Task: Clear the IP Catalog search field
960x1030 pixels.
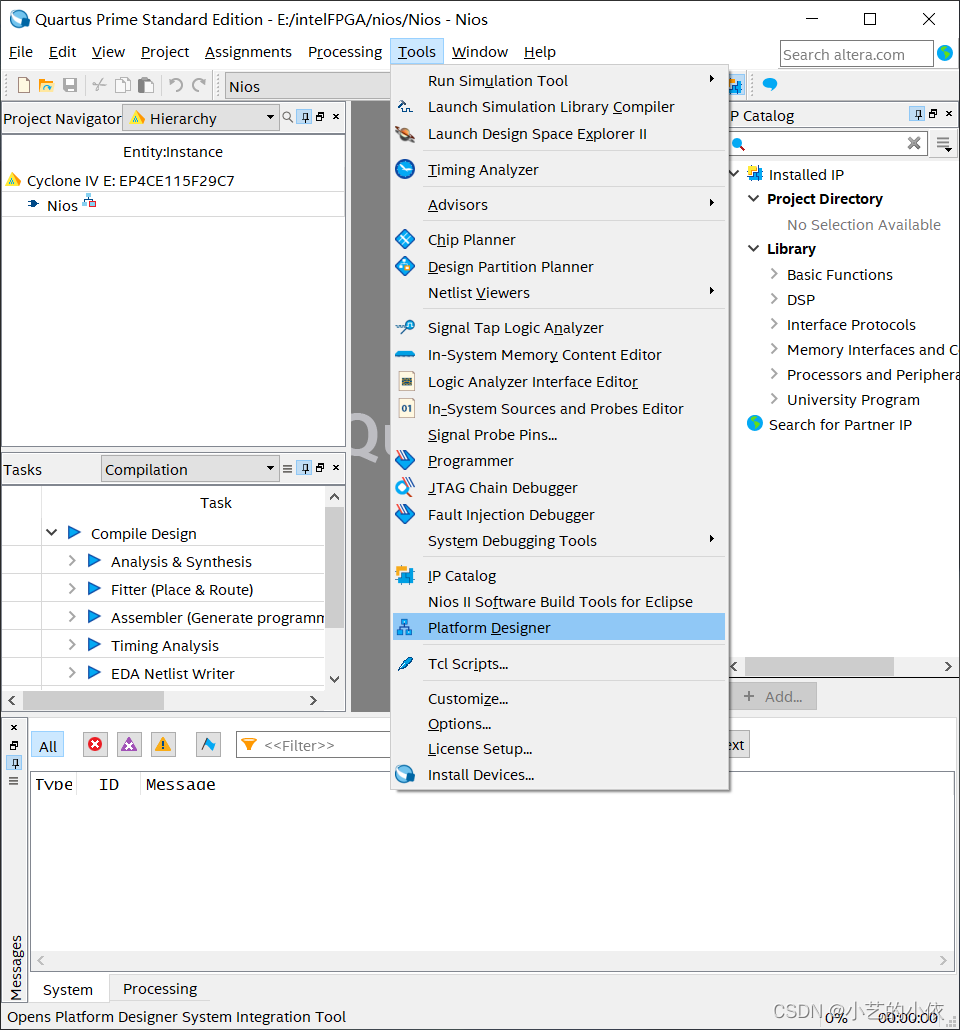Action: point(913,143)
